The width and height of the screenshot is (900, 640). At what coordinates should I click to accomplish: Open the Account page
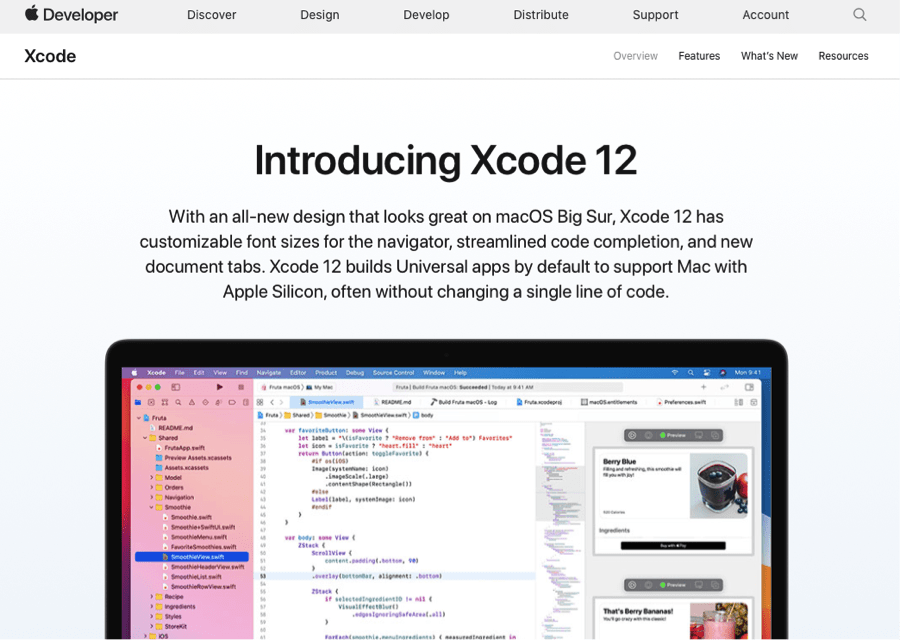coord(766,15)
